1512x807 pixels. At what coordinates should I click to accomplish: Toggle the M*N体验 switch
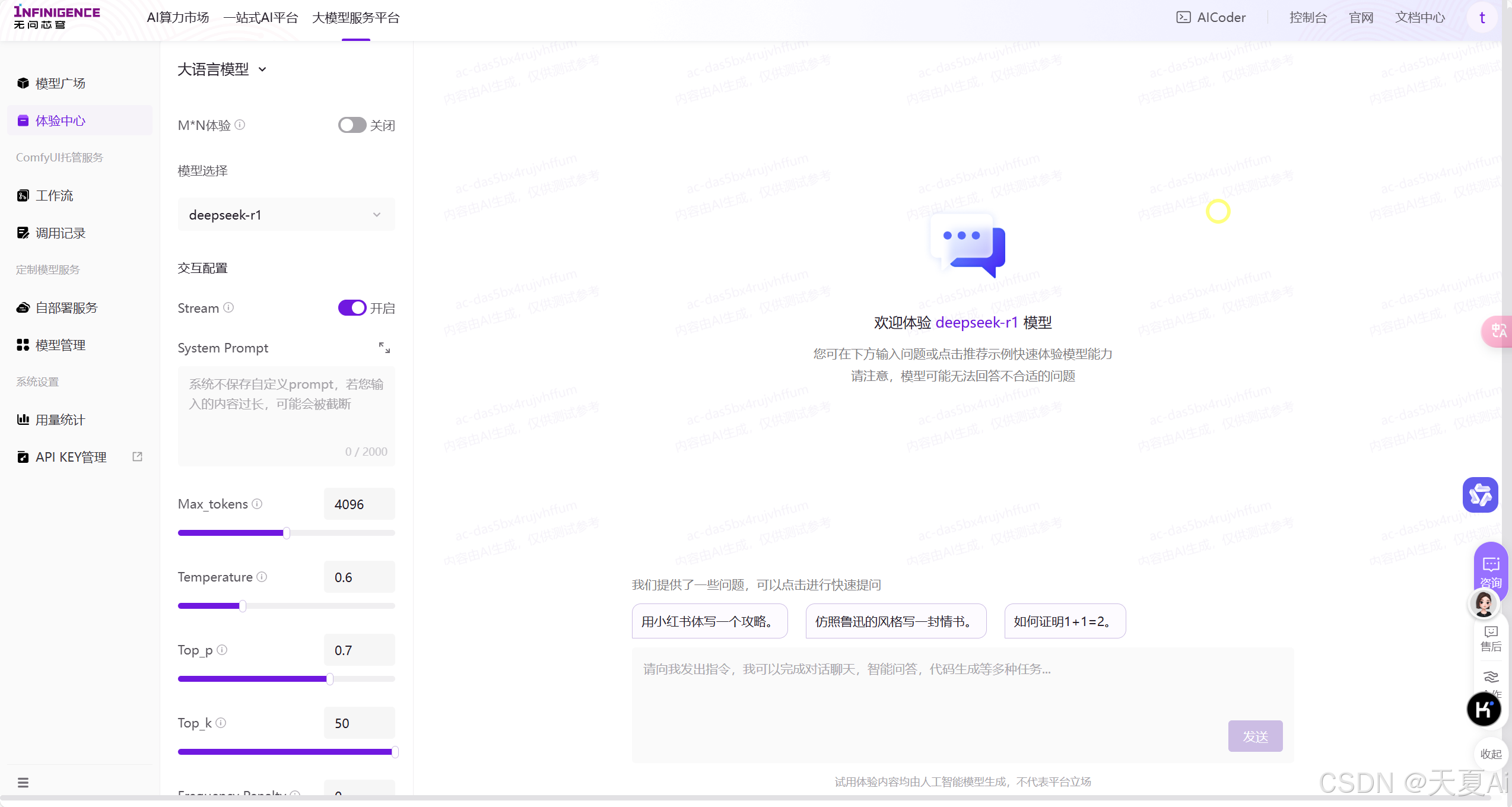click(352, 125)
